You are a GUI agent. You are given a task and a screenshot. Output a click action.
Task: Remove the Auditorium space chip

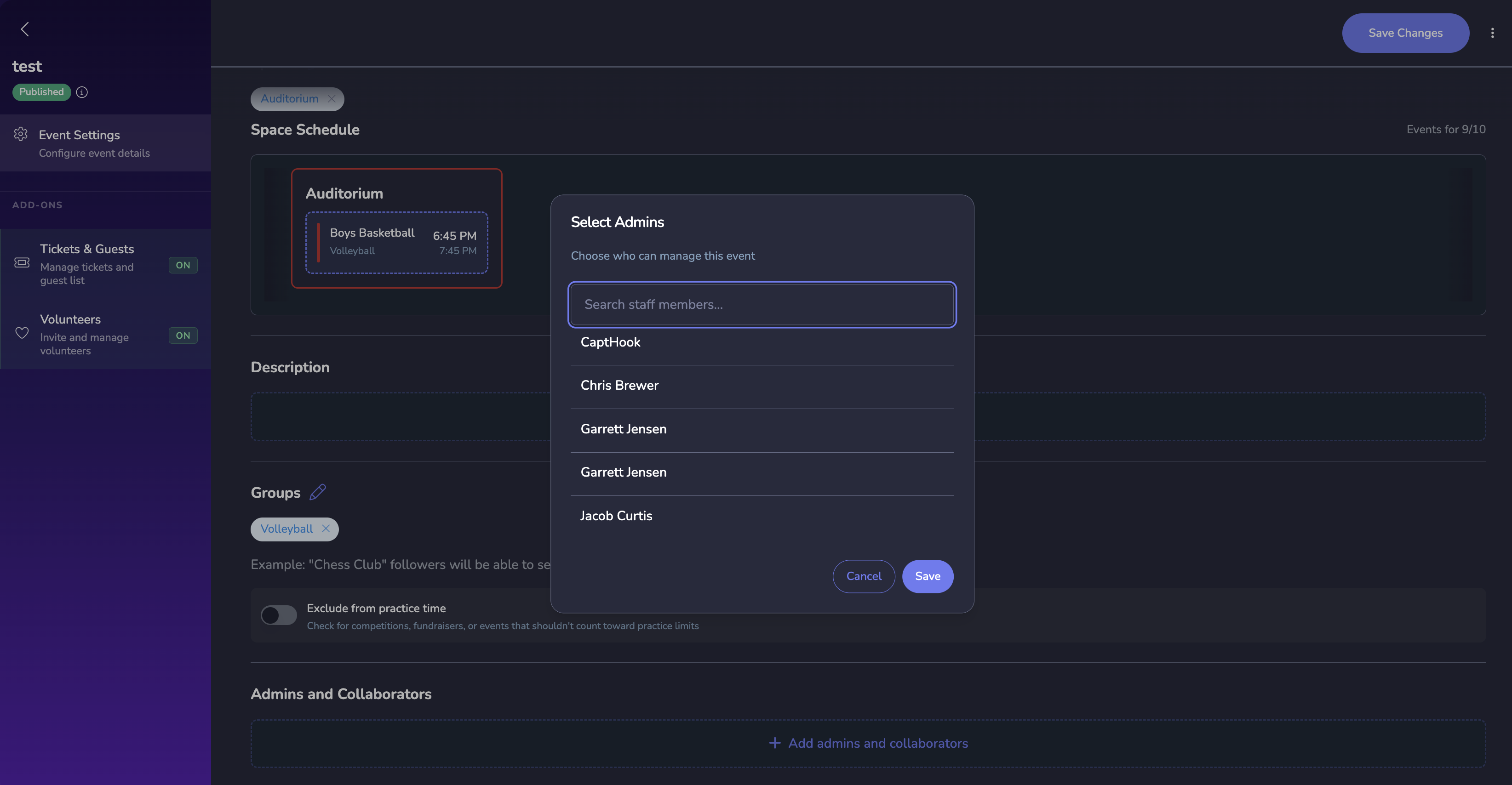(x=332, y=98)
